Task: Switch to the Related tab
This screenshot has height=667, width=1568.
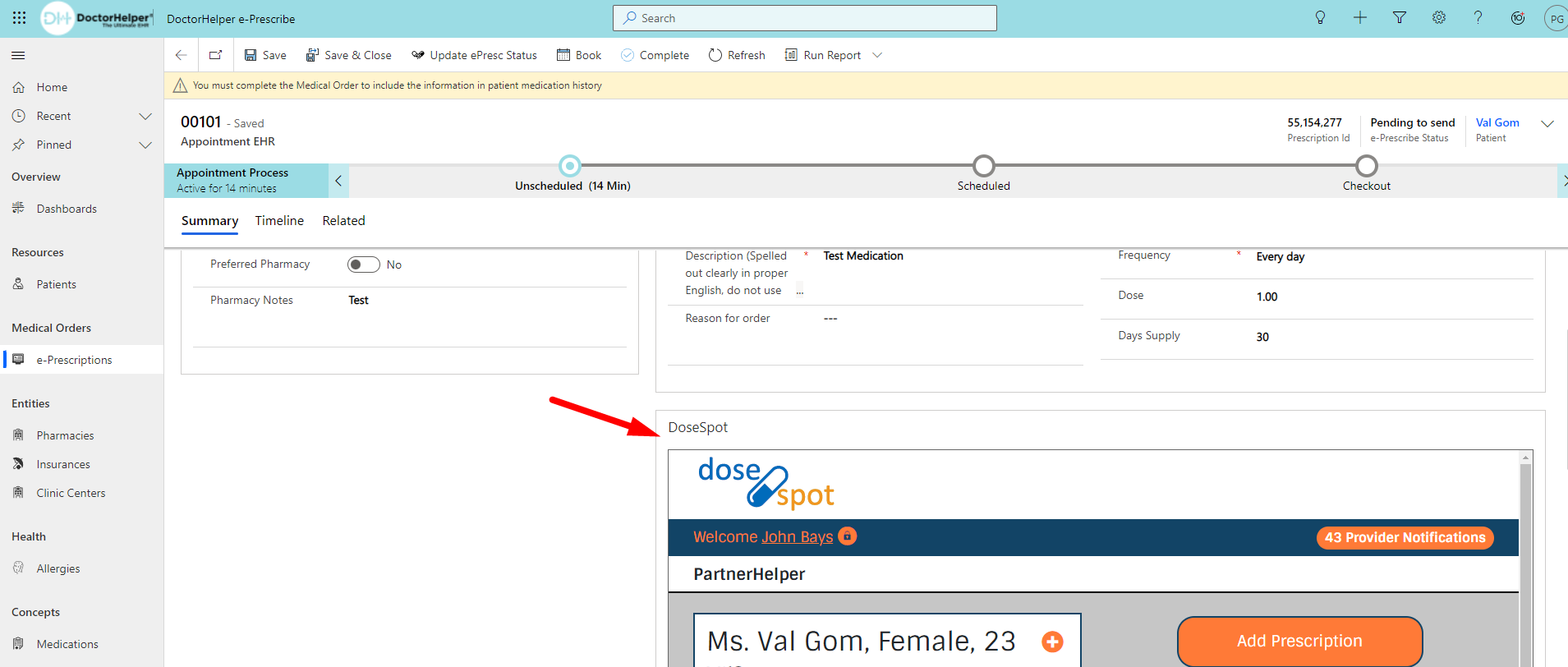Action: (343, 221)
